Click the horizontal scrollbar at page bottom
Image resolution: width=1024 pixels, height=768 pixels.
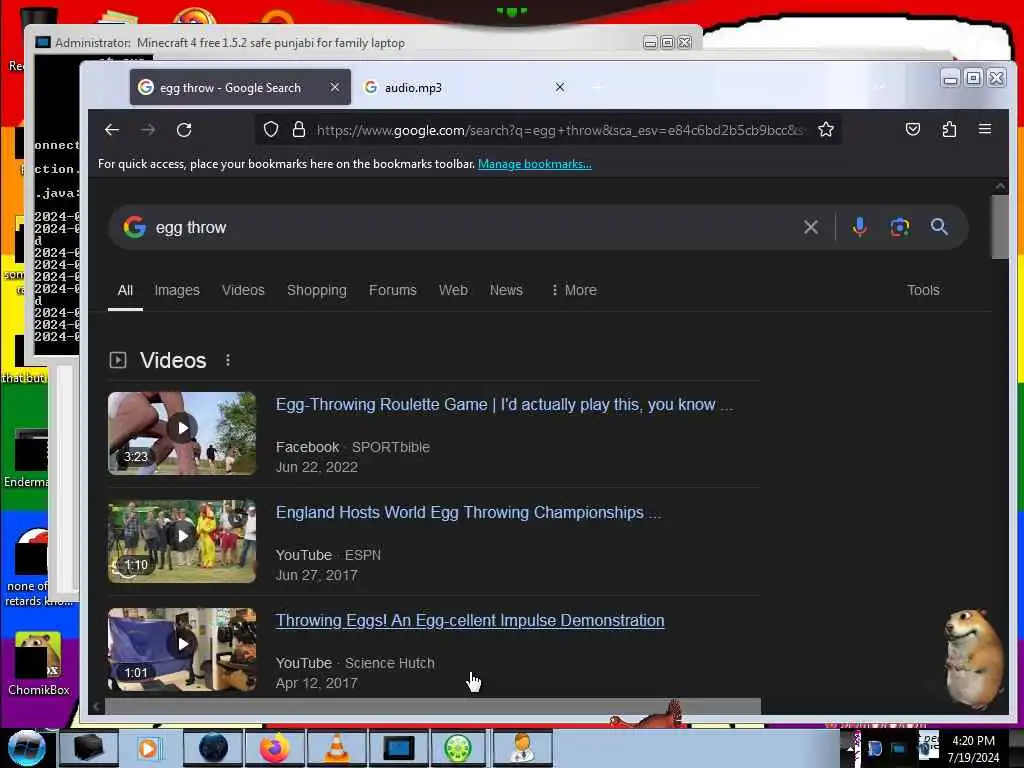(x=433, y=706)
